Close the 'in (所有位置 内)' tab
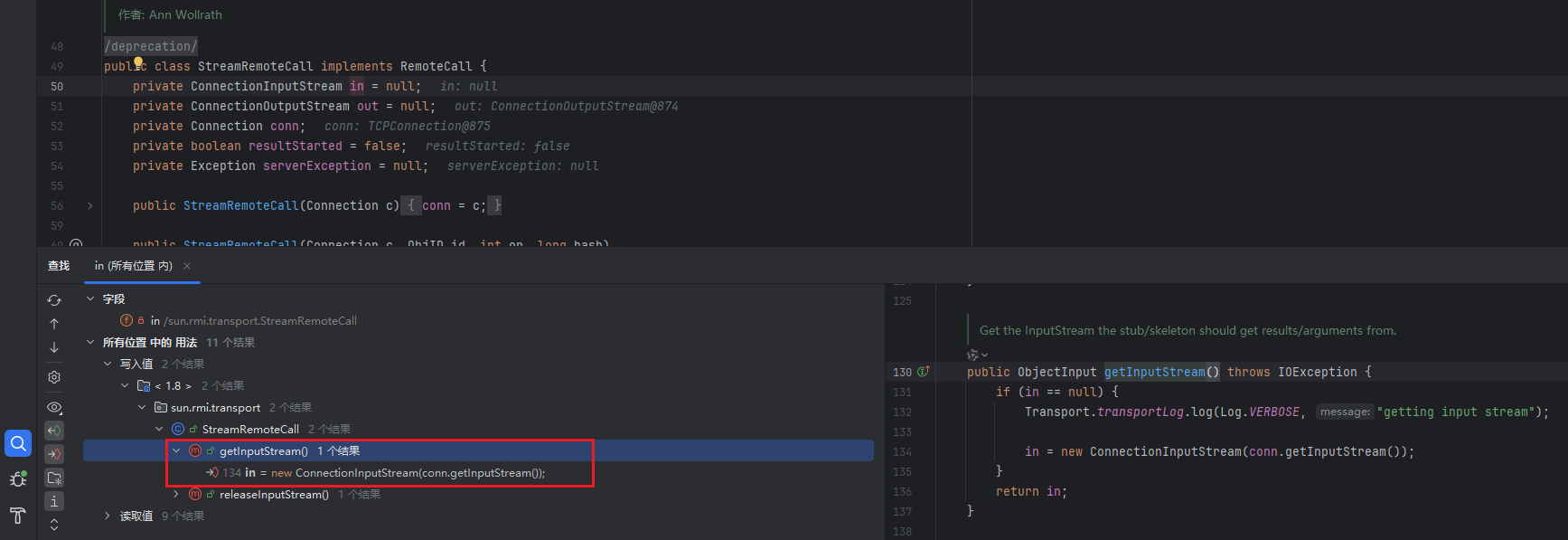 point(187,266)
